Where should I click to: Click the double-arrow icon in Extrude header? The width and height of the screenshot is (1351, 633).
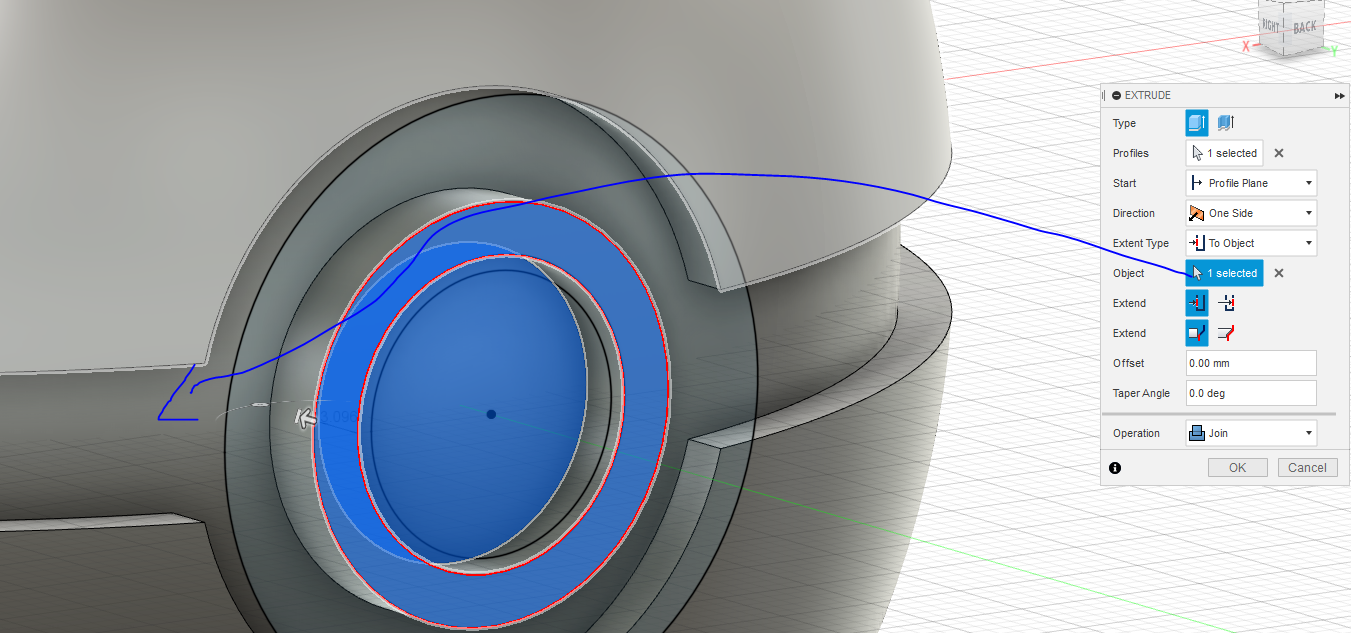click(x=1339, y=96)
